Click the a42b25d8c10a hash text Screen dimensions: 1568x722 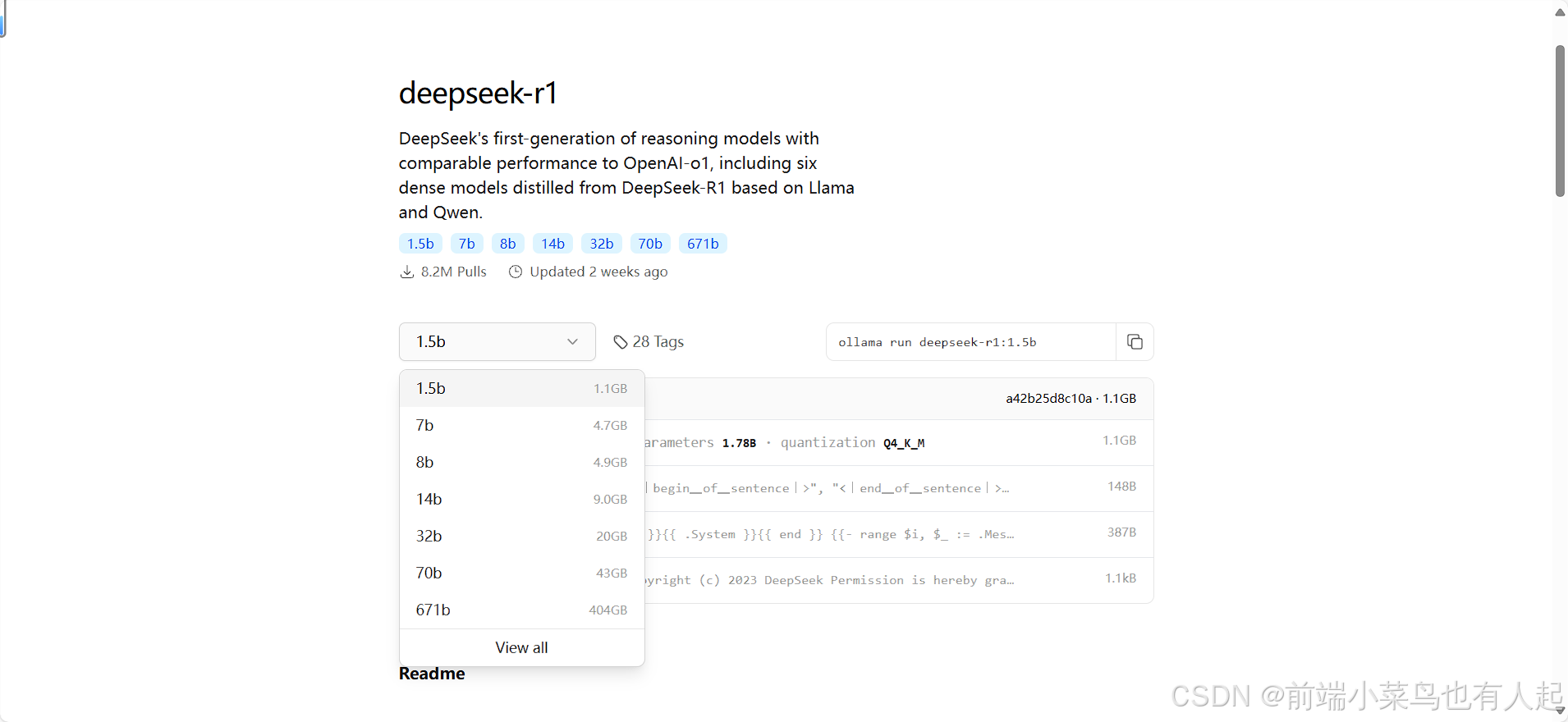click(x=1048, y=399)
